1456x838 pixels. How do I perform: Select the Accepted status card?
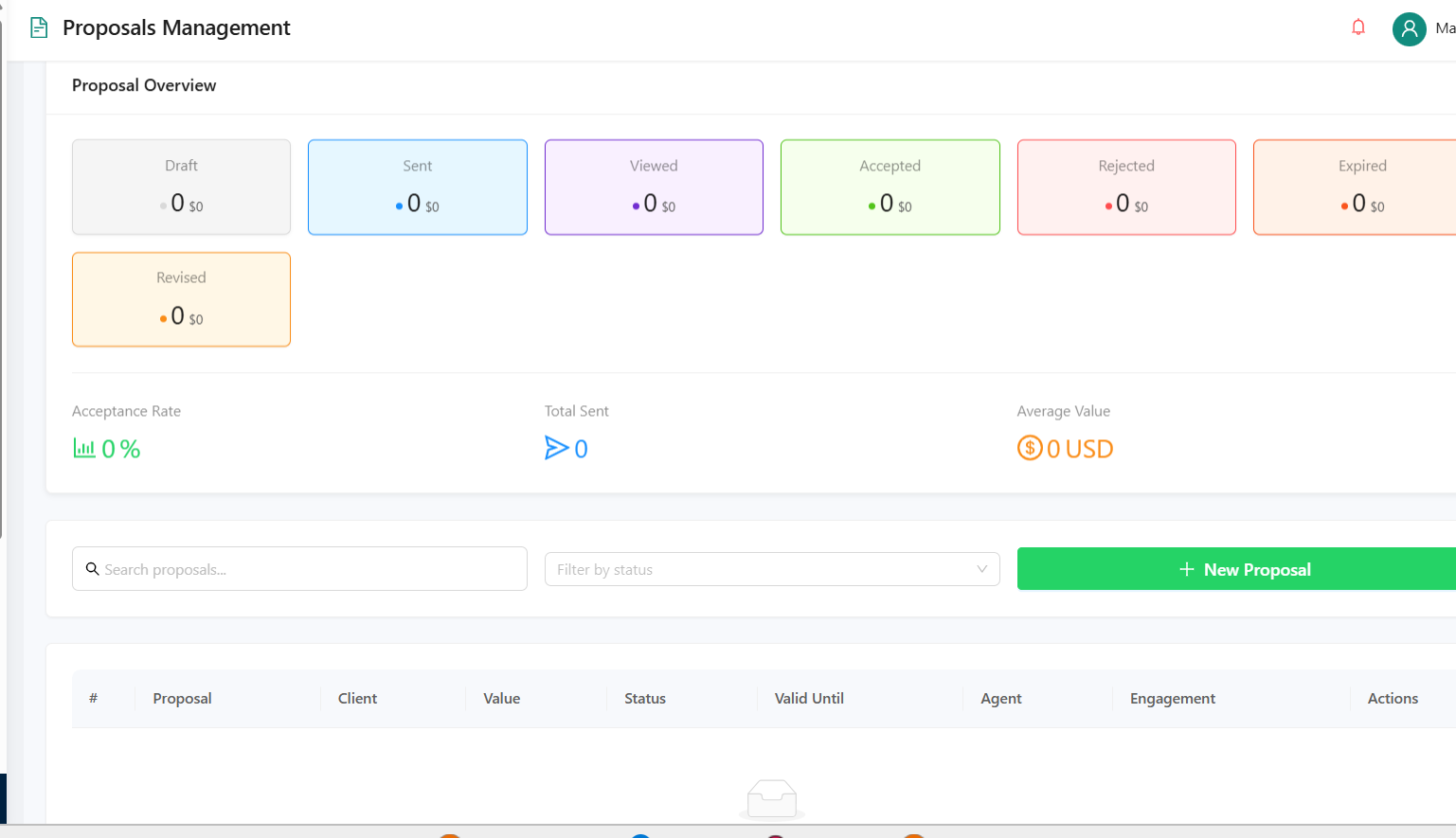890,187
